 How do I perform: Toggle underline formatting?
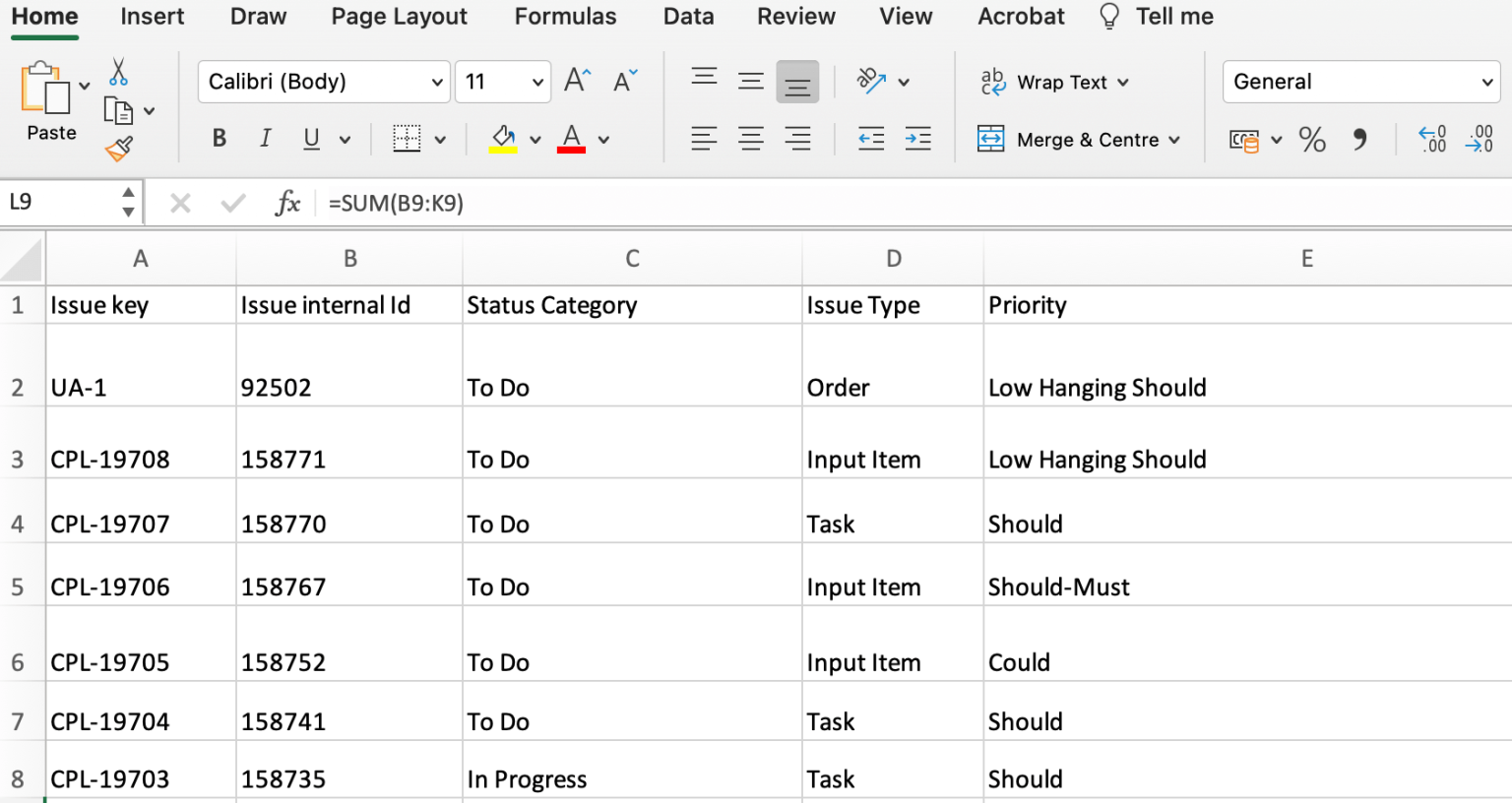point(311,138)
